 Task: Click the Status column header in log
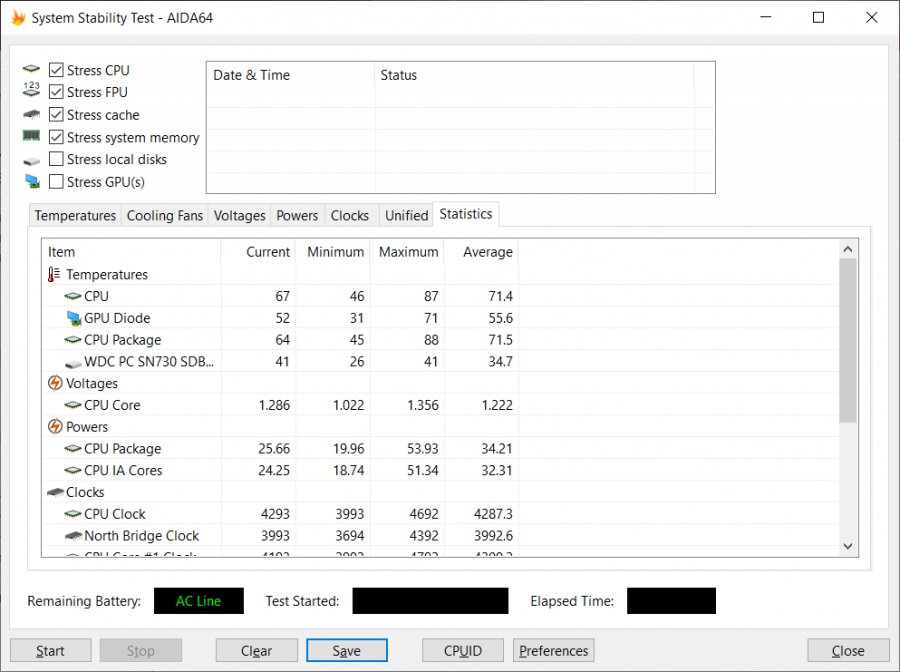pos(534,75)
